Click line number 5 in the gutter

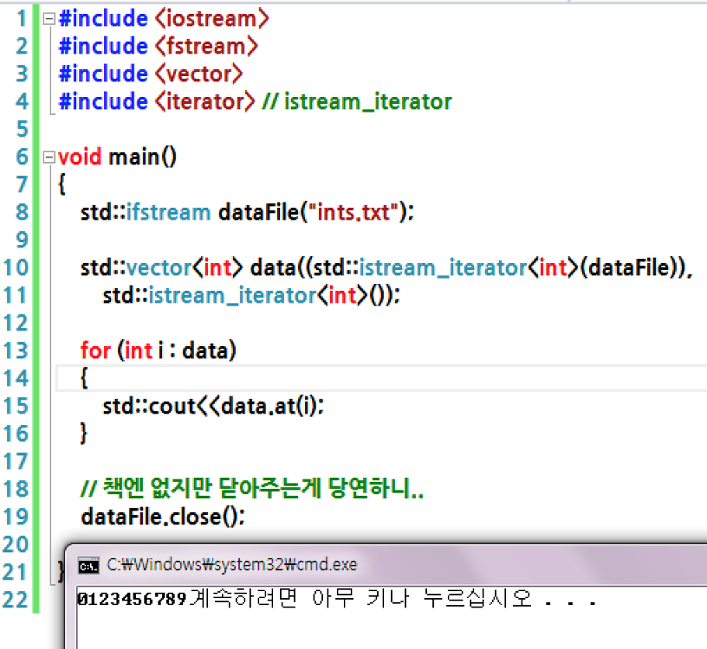pos(22,129)
